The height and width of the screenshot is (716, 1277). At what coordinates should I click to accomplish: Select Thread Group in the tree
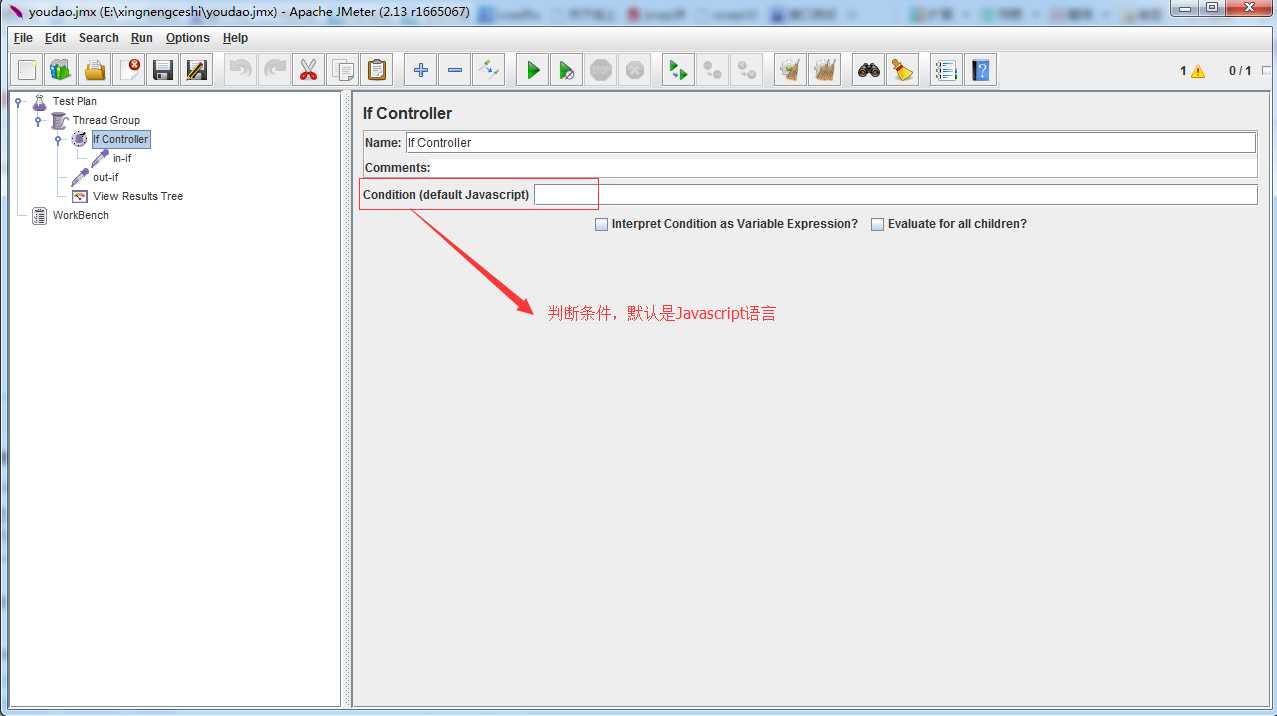[106, 120]
